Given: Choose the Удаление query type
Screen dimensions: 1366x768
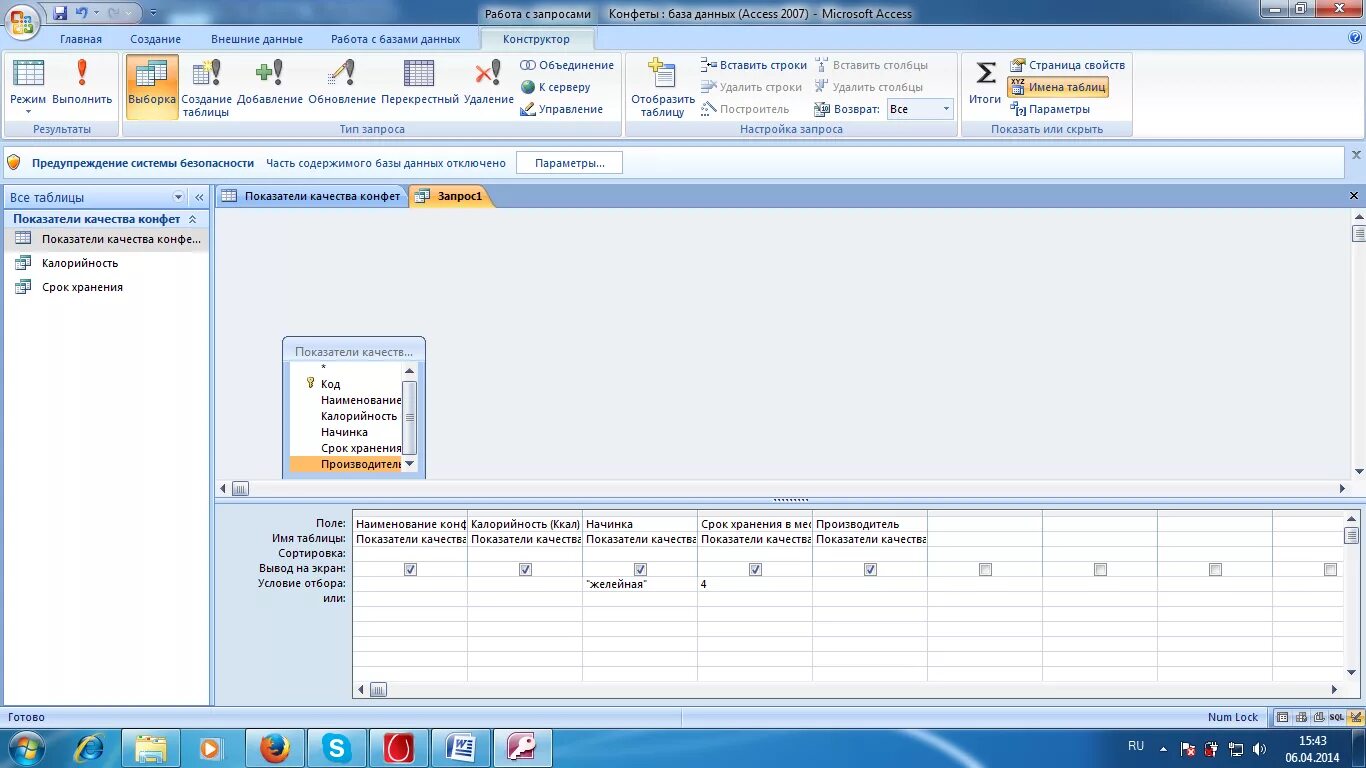Looking at the screenshot, I should tap(489, 82).
